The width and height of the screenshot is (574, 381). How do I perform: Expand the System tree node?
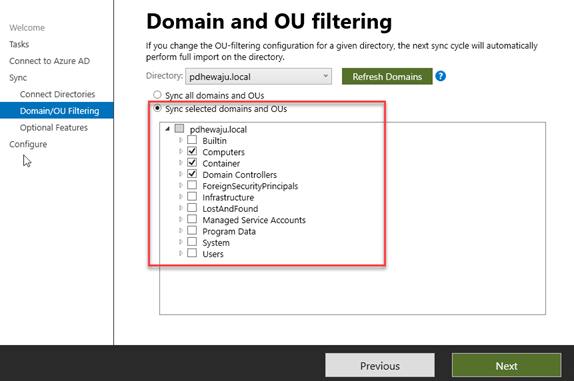pyautogui.click(x=180, y=242)
